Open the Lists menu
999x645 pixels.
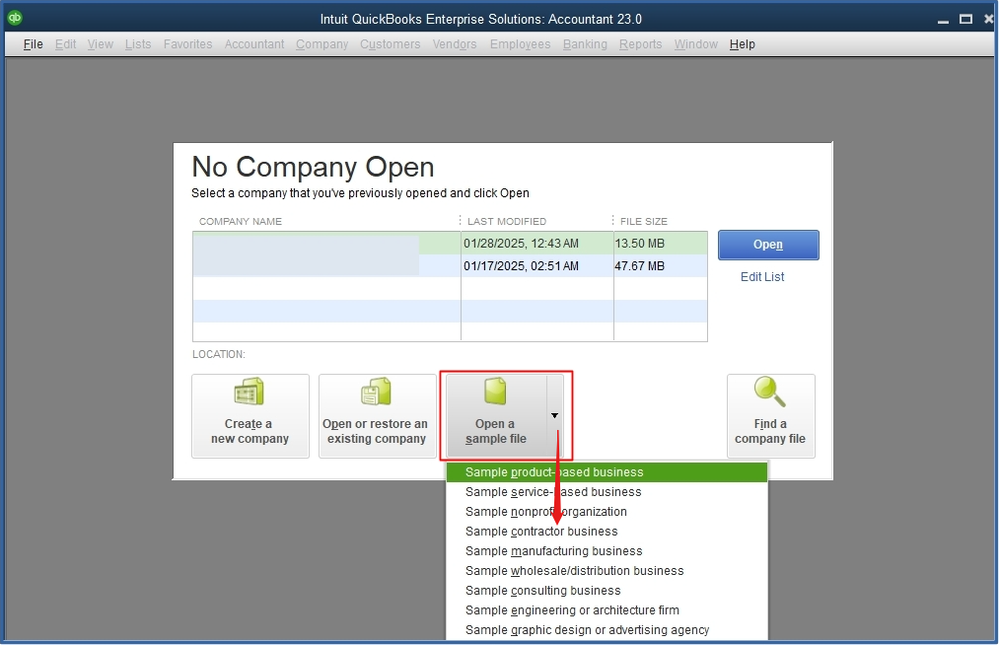coord(138,44)
